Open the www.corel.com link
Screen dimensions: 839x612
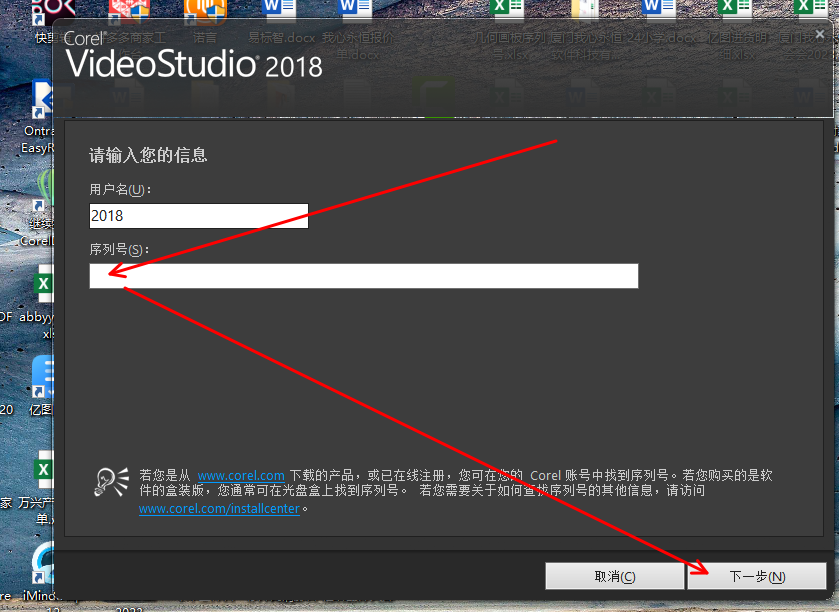tap(241, 475)
